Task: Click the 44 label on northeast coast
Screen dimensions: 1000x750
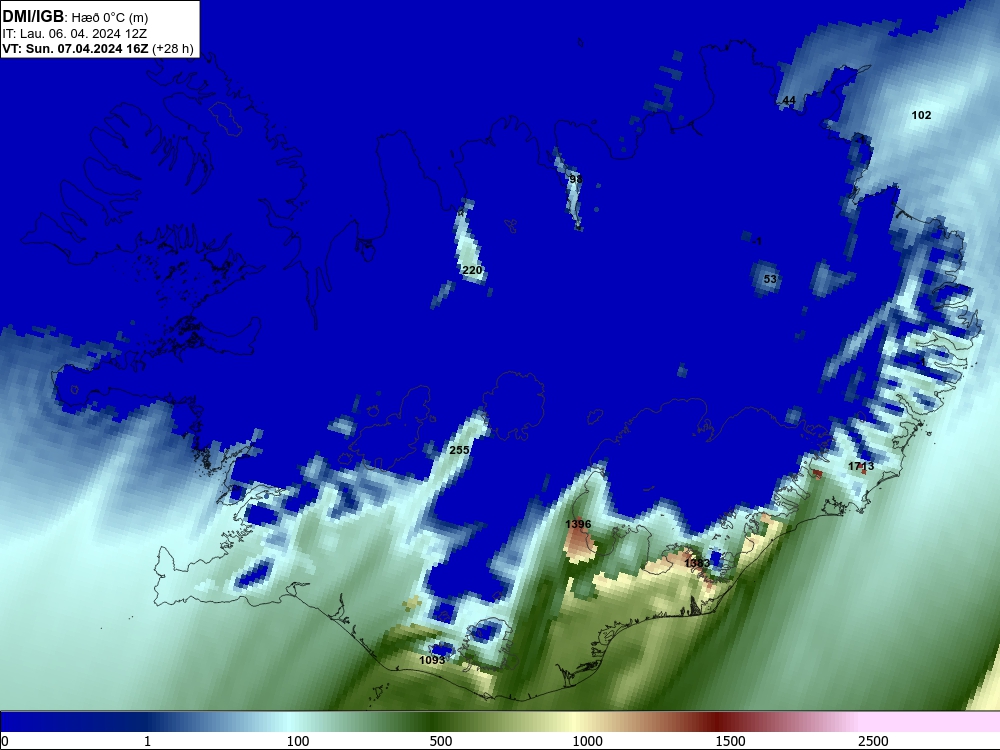Action: pyautogui.click(x=789, y=100)
